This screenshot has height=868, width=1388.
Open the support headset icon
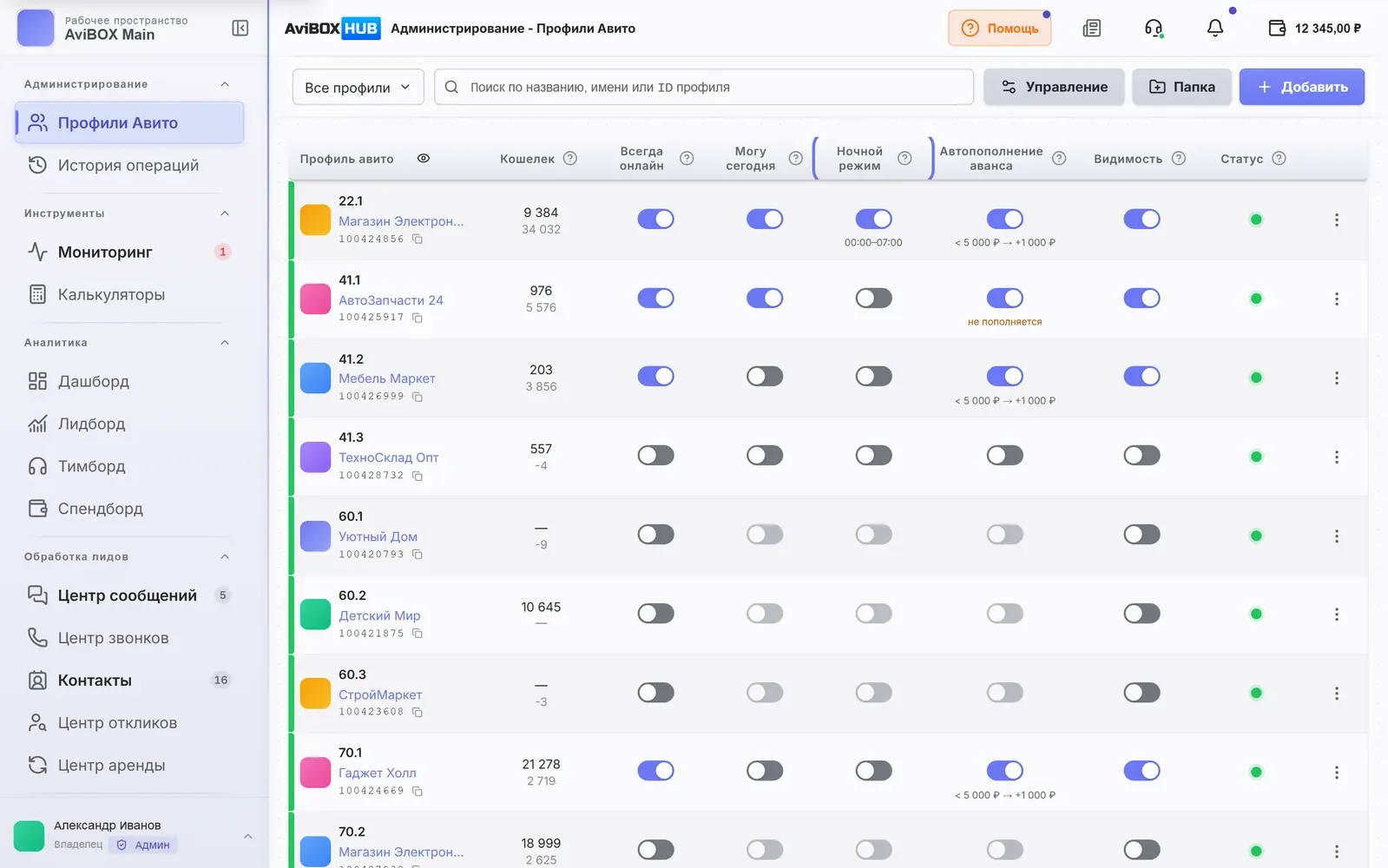[x=1154, y=29]
